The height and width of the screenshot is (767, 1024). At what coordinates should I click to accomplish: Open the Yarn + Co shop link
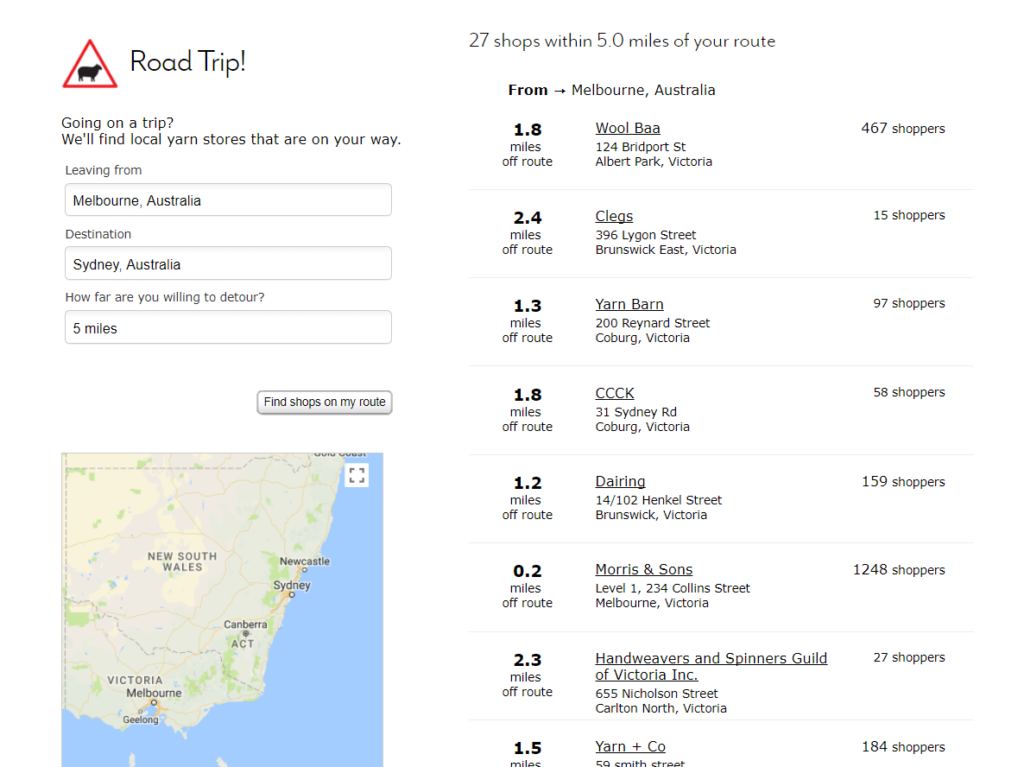pos(630,746)
